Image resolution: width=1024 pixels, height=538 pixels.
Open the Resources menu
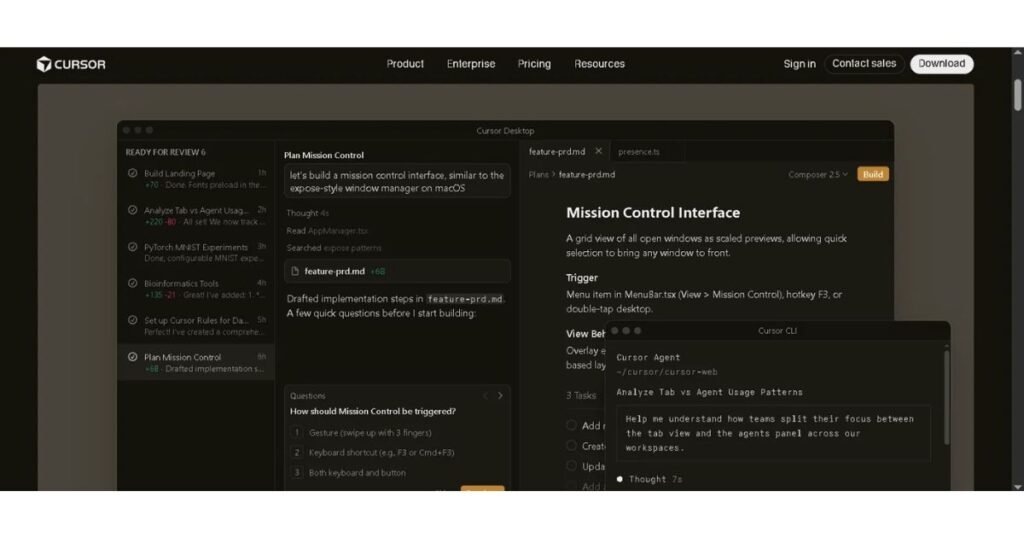600,64
